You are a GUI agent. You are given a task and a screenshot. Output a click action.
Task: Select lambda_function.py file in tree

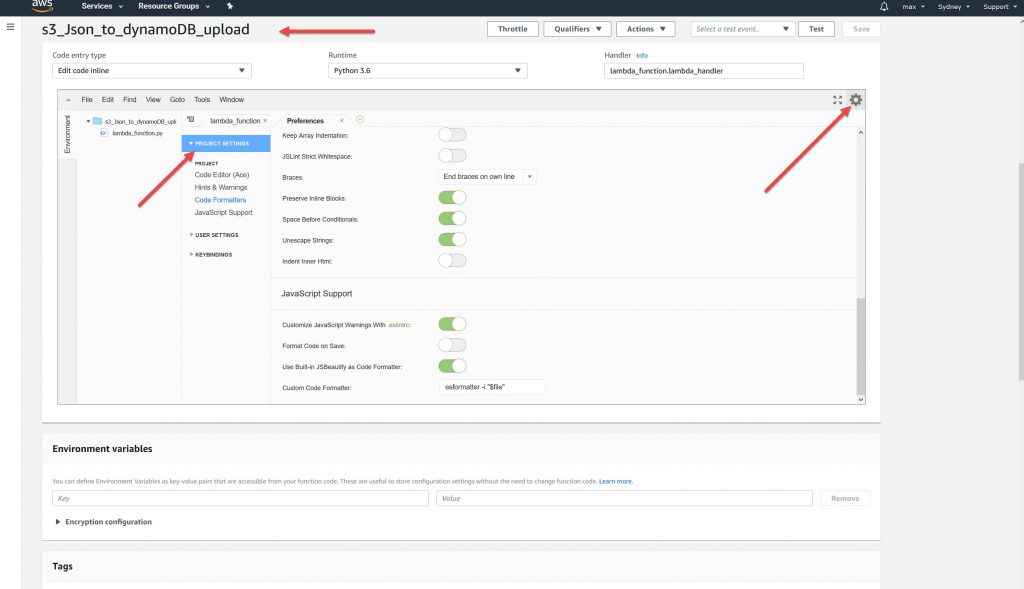point(135,133)
